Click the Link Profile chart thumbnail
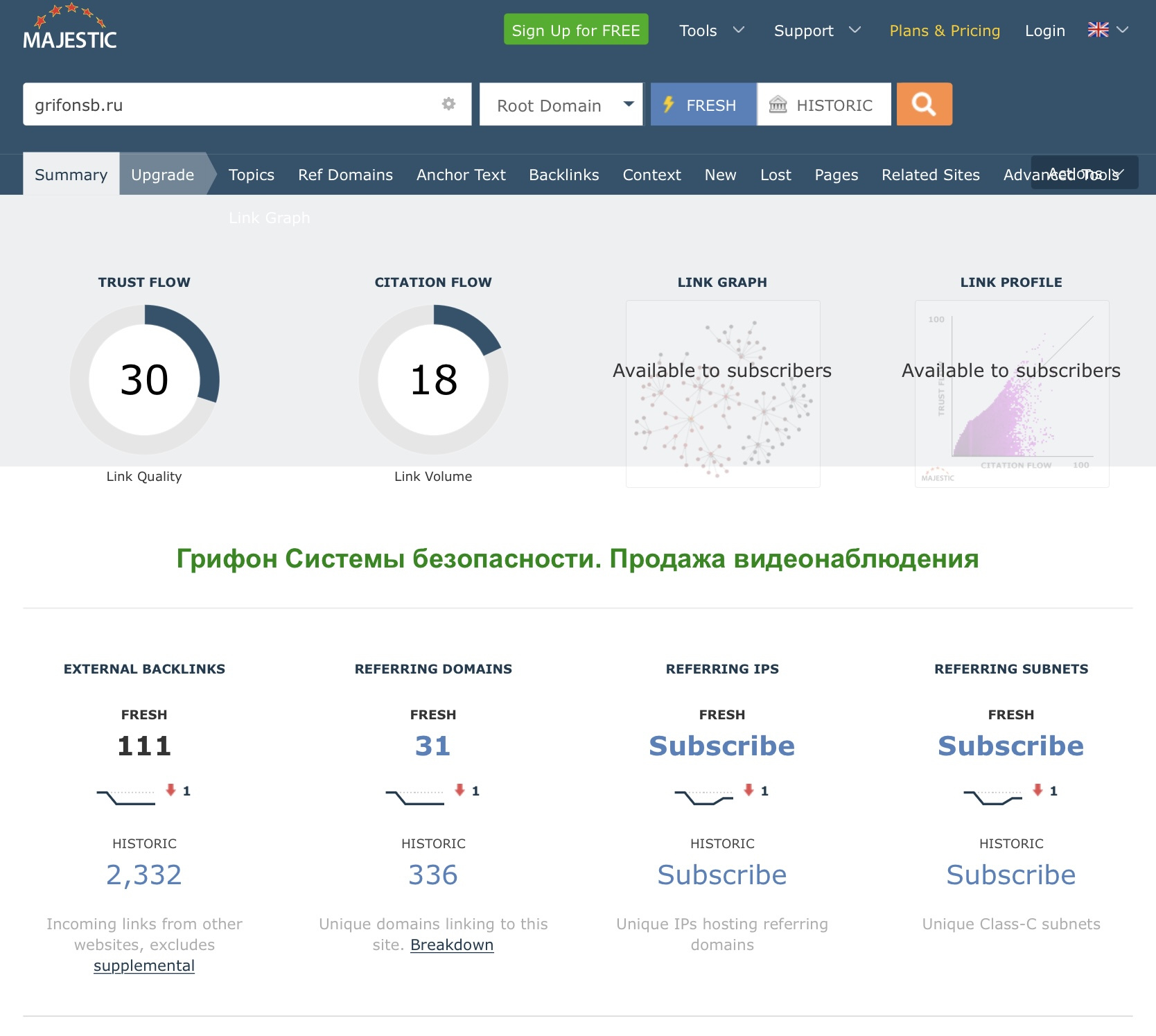The height and width of the screenshot is (1036, 1156). [x=1012, y=394]
